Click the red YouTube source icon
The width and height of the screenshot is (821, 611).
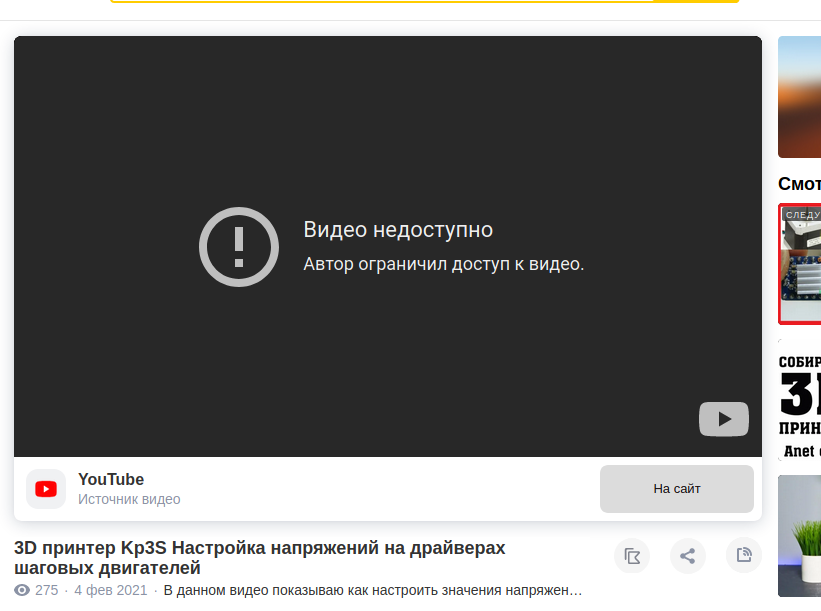tap(46, 489)
